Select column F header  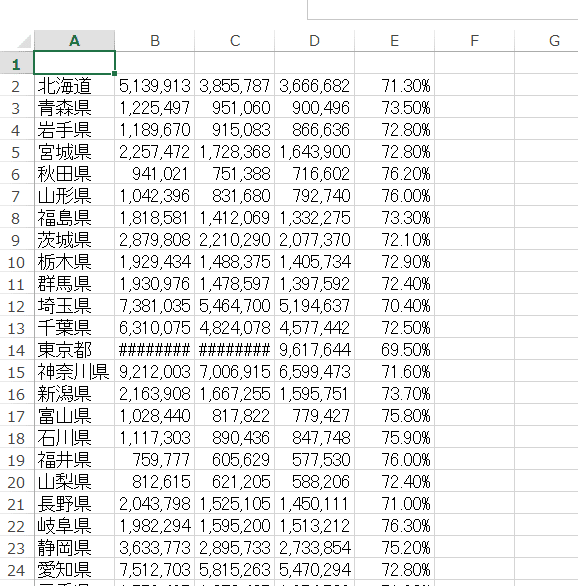pos(475,40)
